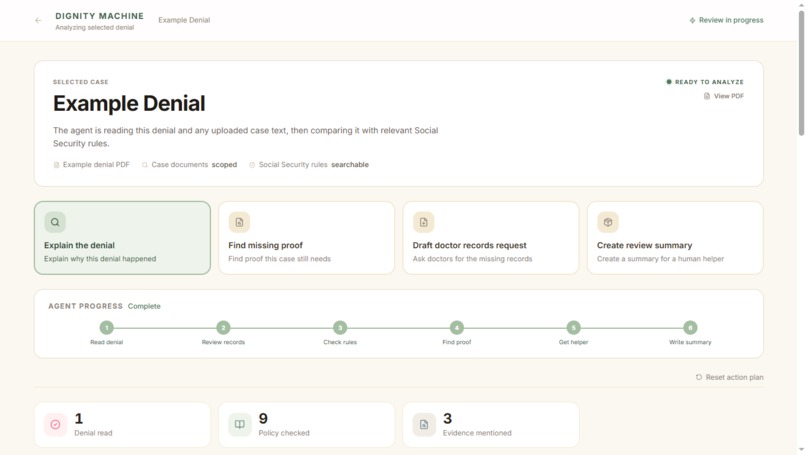Click Case documents scoped text
Image resolution: width=806 pixels, height=455 pixels.
[x=194, y=165]
